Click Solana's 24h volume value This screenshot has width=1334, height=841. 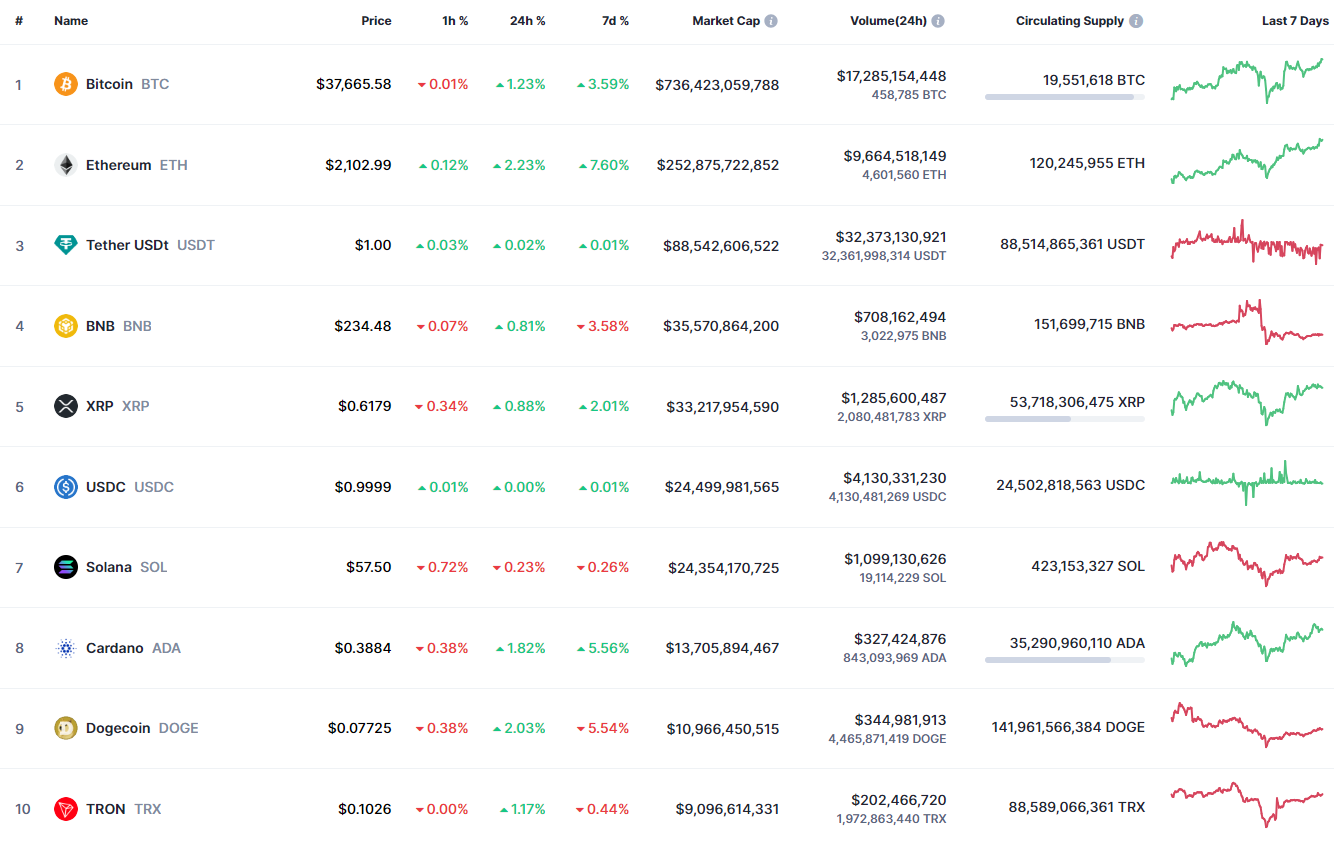click(895, 559)
